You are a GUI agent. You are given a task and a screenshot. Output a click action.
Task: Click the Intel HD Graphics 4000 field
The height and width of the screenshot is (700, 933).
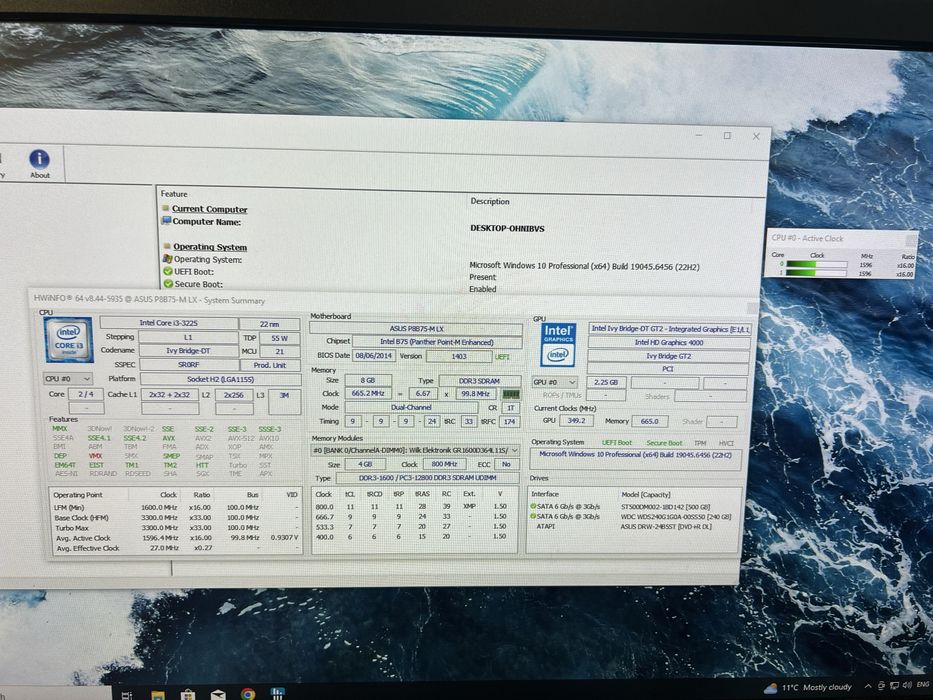click(x=668, y=343)
